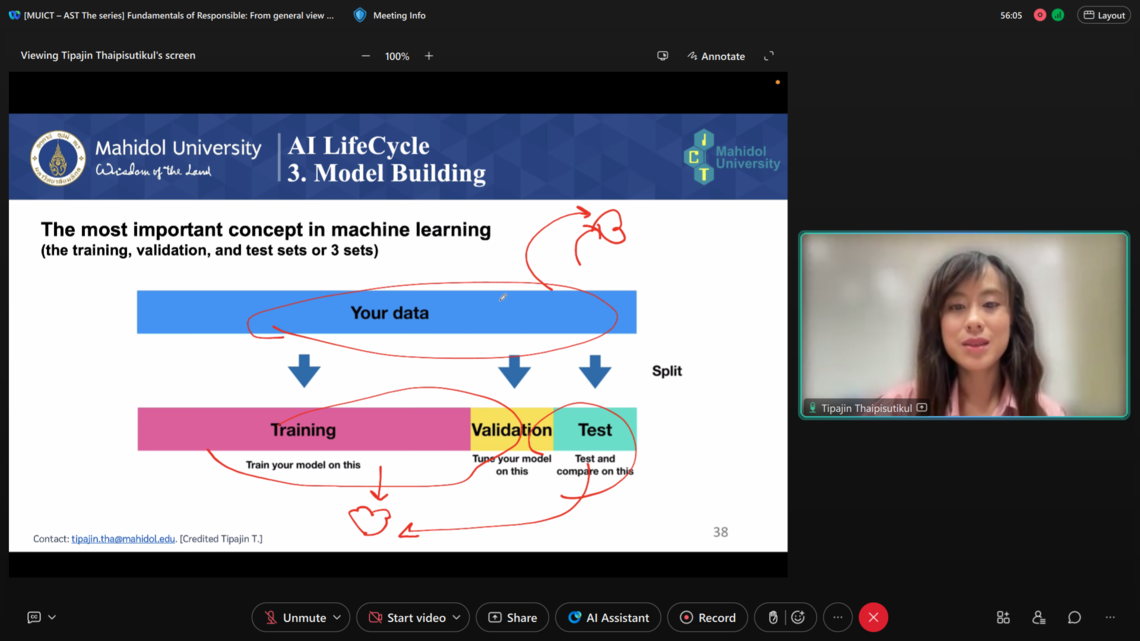Leave the meeting with red X button
Image resolution: width=1140 pixels, height=641 pixels.
873,618
